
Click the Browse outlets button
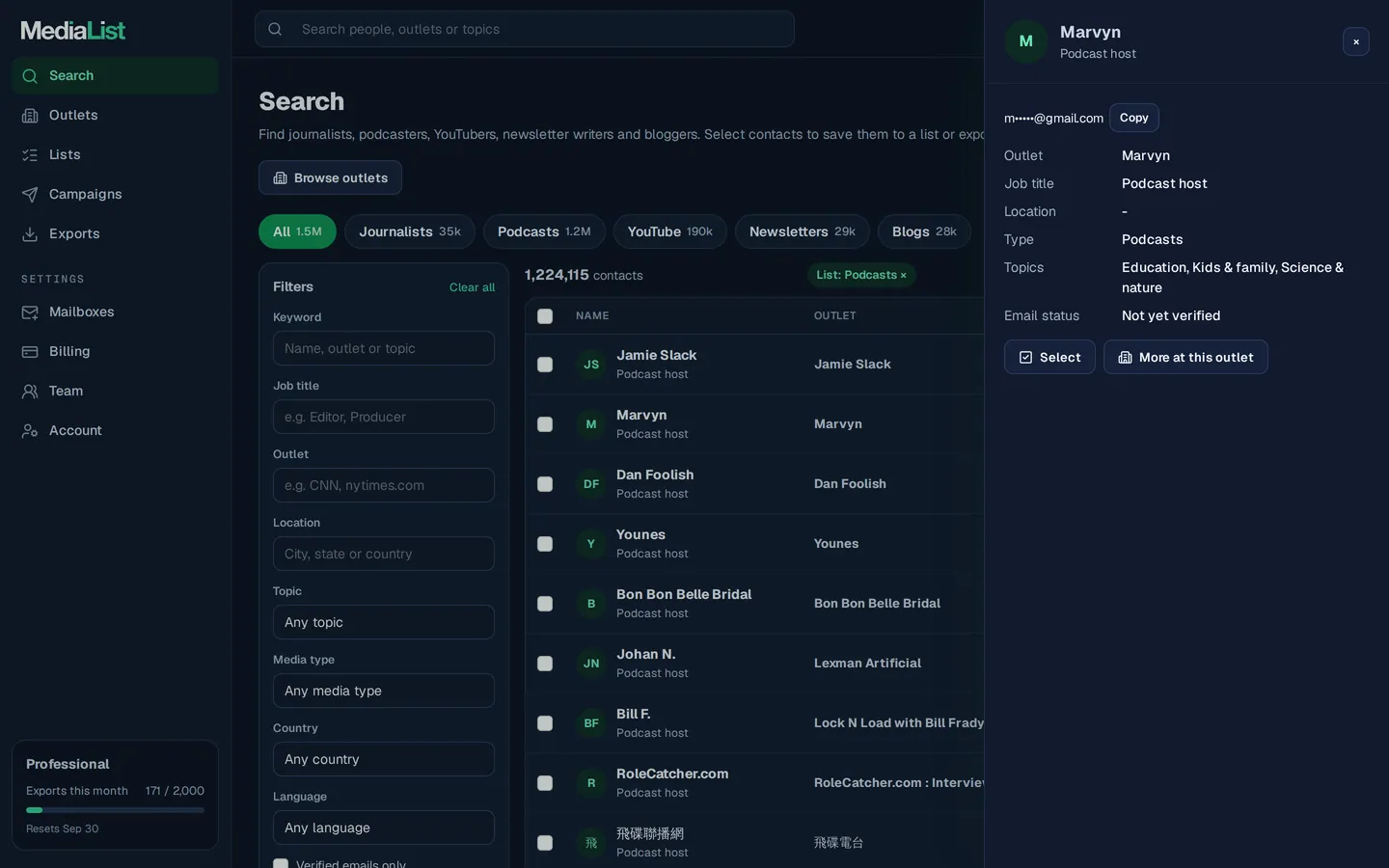click(x=330, y=177)
